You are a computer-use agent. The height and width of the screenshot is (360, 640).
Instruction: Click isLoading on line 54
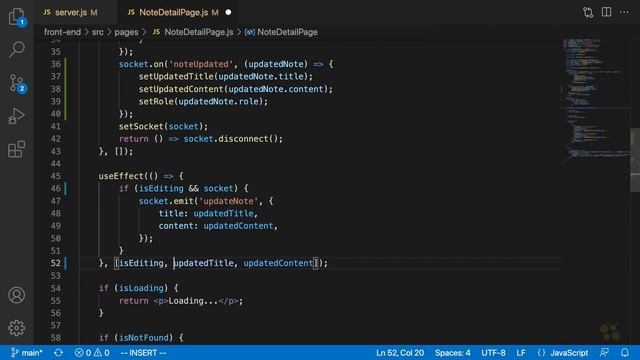pyautogui.click(x=141, y=288)
